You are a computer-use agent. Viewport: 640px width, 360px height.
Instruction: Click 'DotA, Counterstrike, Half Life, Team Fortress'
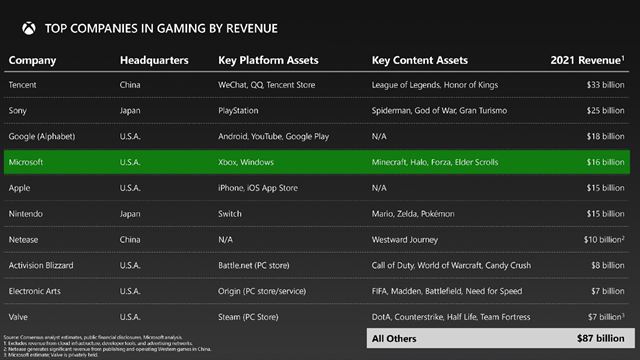[451, 317]
